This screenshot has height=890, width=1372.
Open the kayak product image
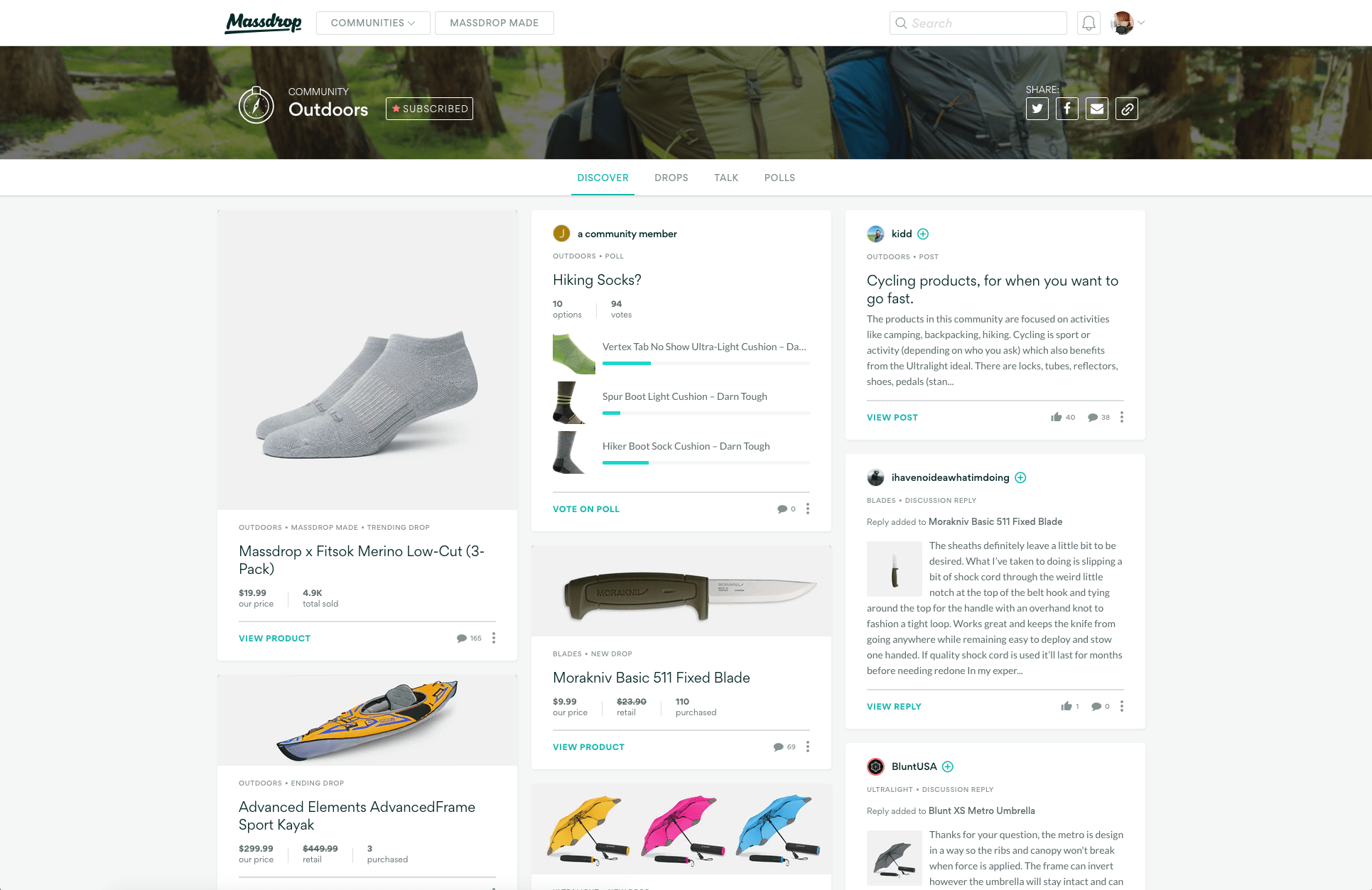pyautogui.click(x=367, y=720)
